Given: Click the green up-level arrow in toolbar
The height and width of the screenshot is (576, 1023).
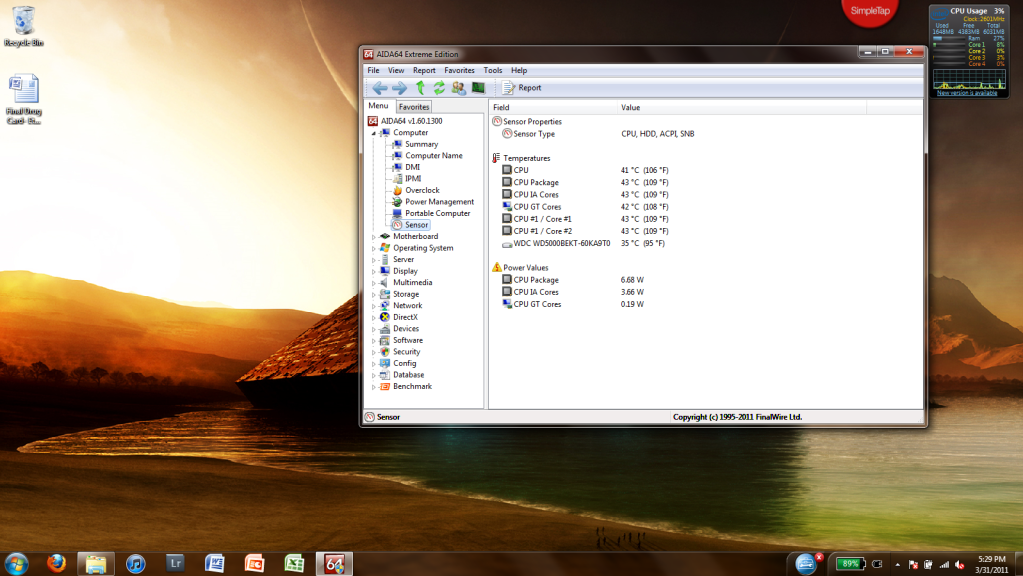Looking at the screenshot, I should point(420,87).
